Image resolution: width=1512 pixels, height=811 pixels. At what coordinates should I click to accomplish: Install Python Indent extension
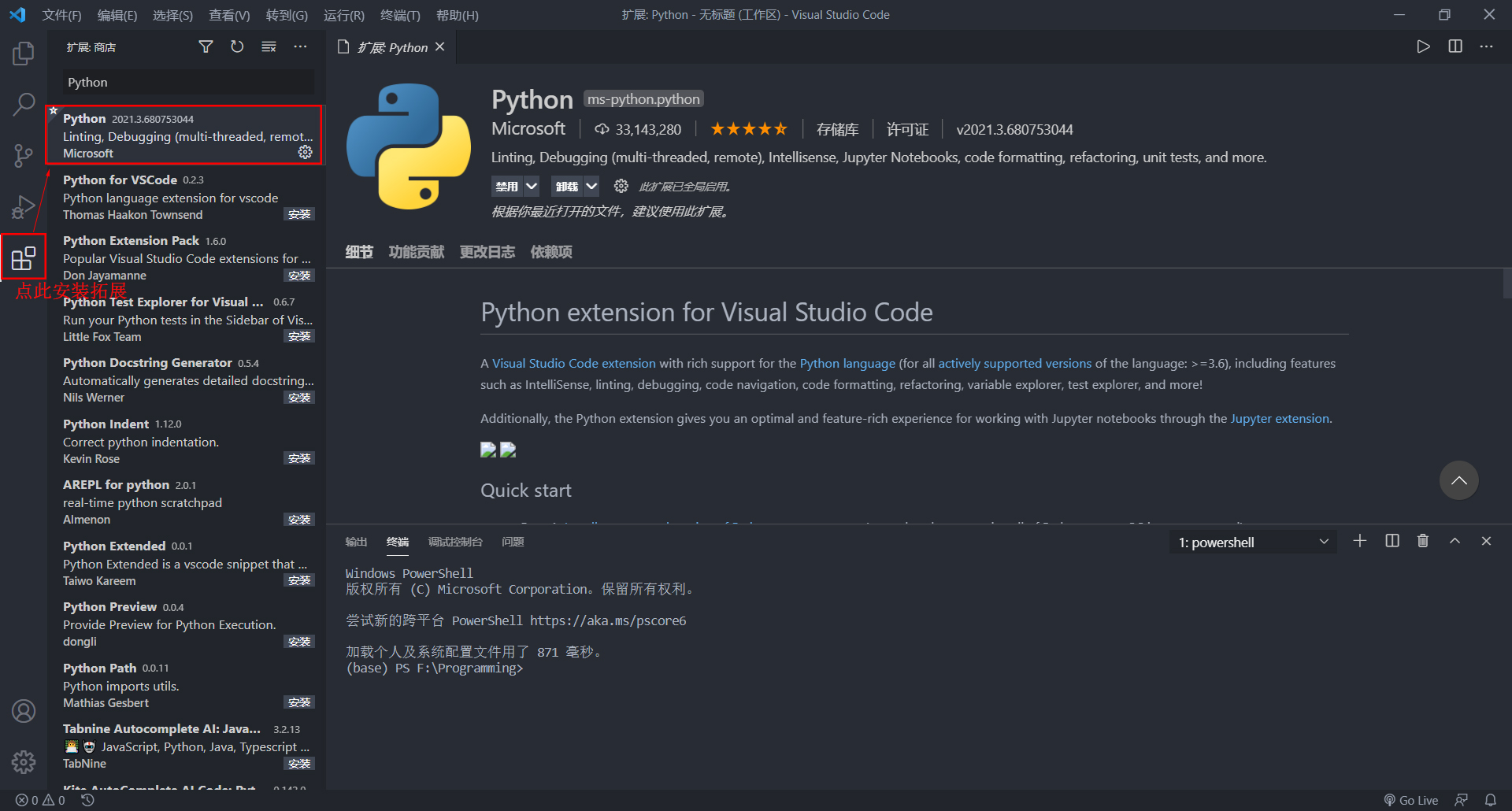(299, 458)
